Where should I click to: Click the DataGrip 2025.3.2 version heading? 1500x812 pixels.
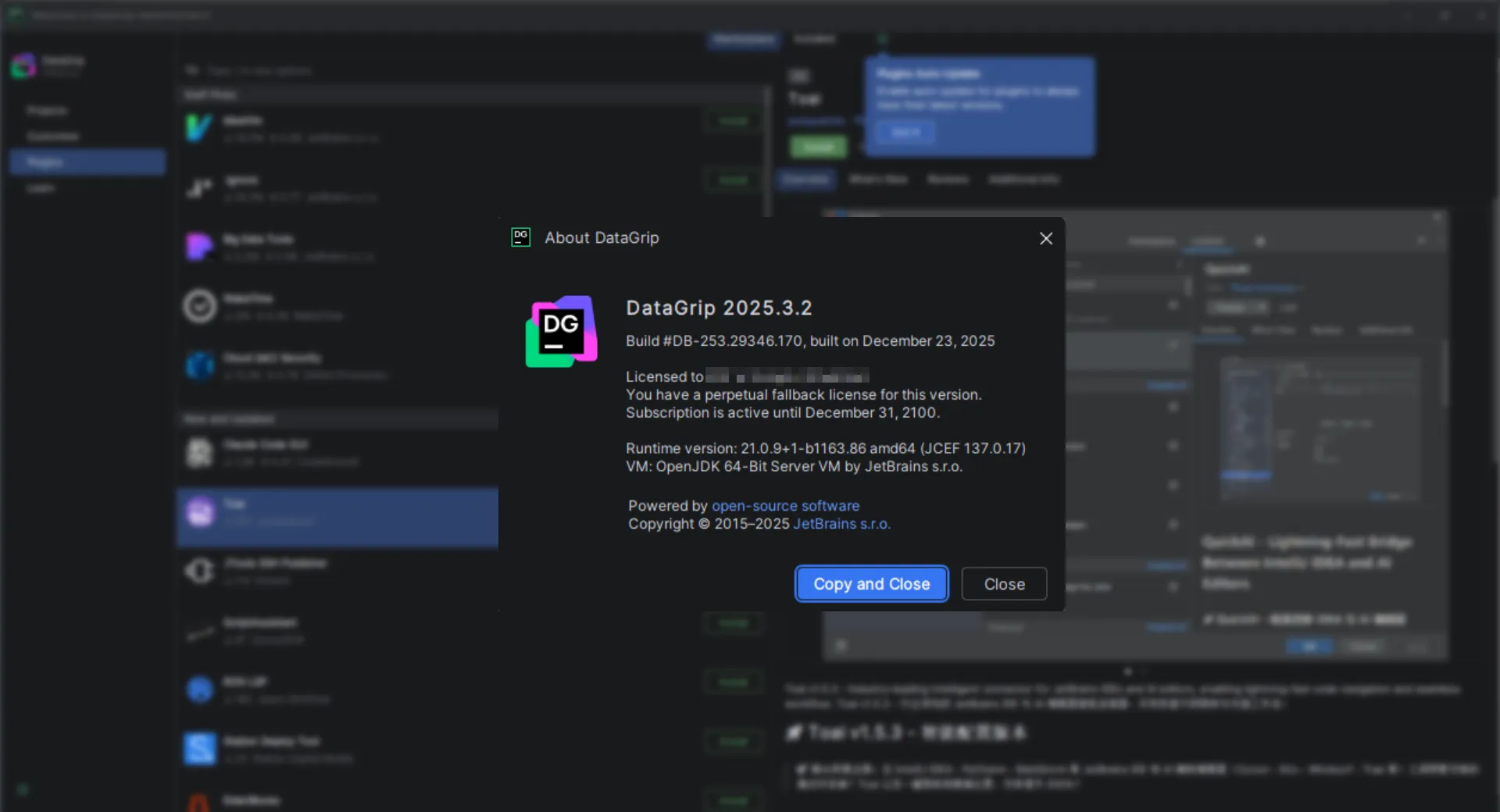719,308
